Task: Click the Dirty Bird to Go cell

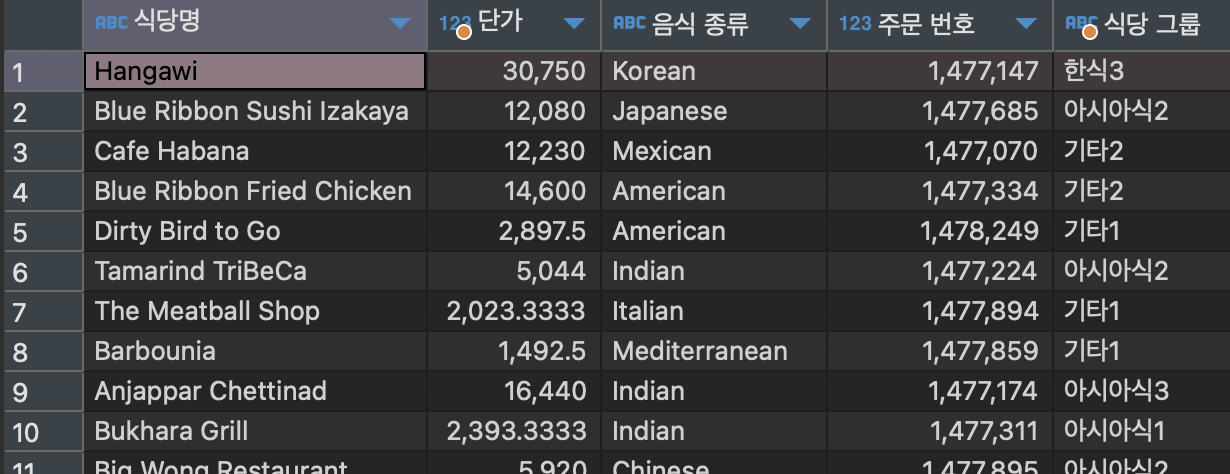Action: coord(255,231)
